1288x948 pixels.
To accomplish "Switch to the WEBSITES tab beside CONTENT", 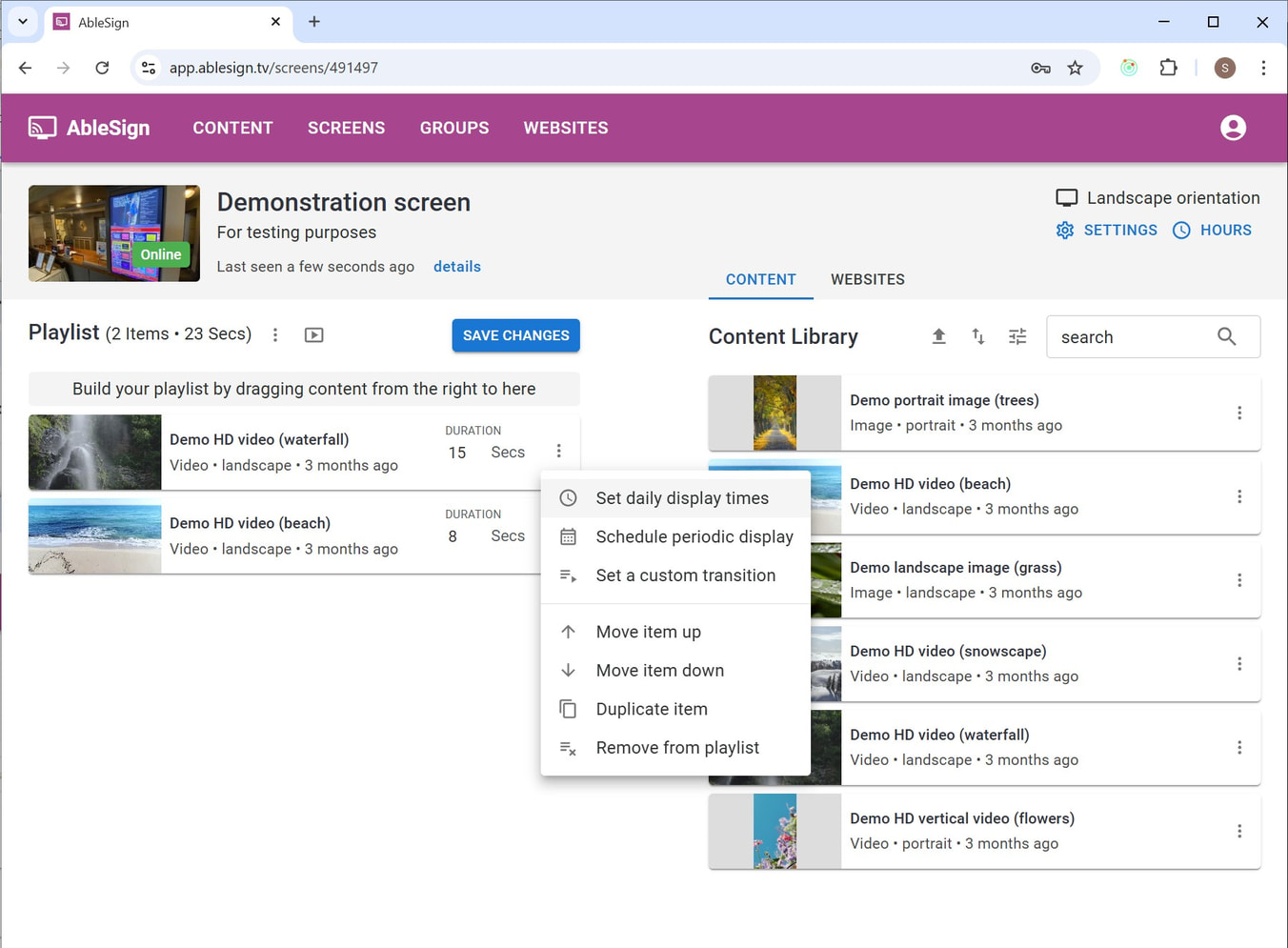I will coord(867,279).
